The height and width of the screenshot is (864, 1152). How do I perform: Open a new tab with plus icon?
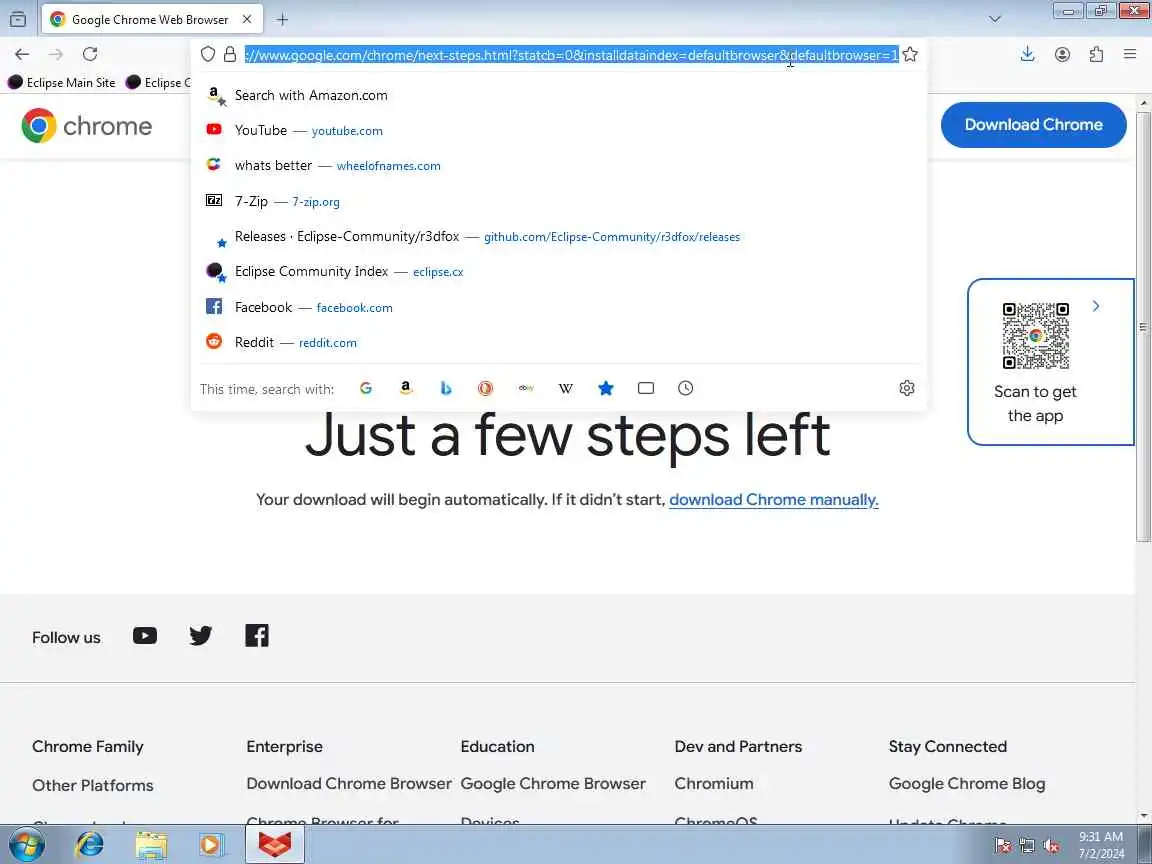click(282, 20)
